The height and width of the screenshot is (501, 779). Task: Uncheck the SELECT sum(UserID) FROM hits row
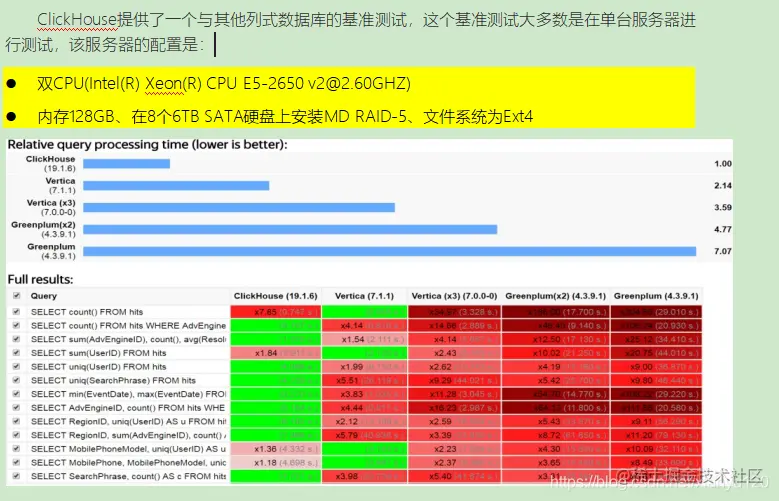pos(16,353)
